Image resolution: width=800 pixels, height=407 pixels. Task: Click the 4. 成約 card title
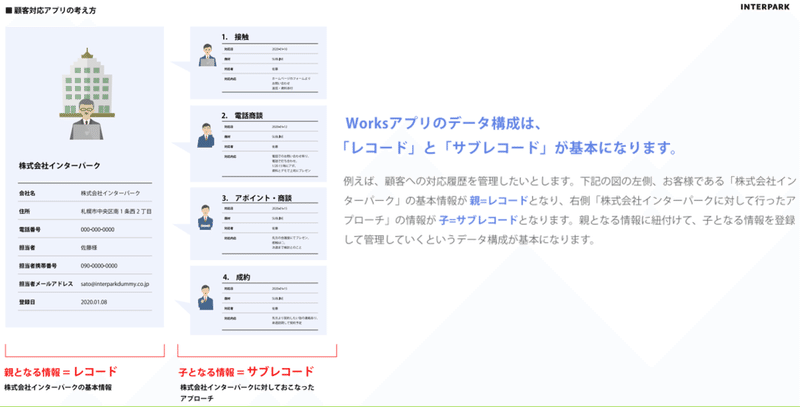(236, 277)
